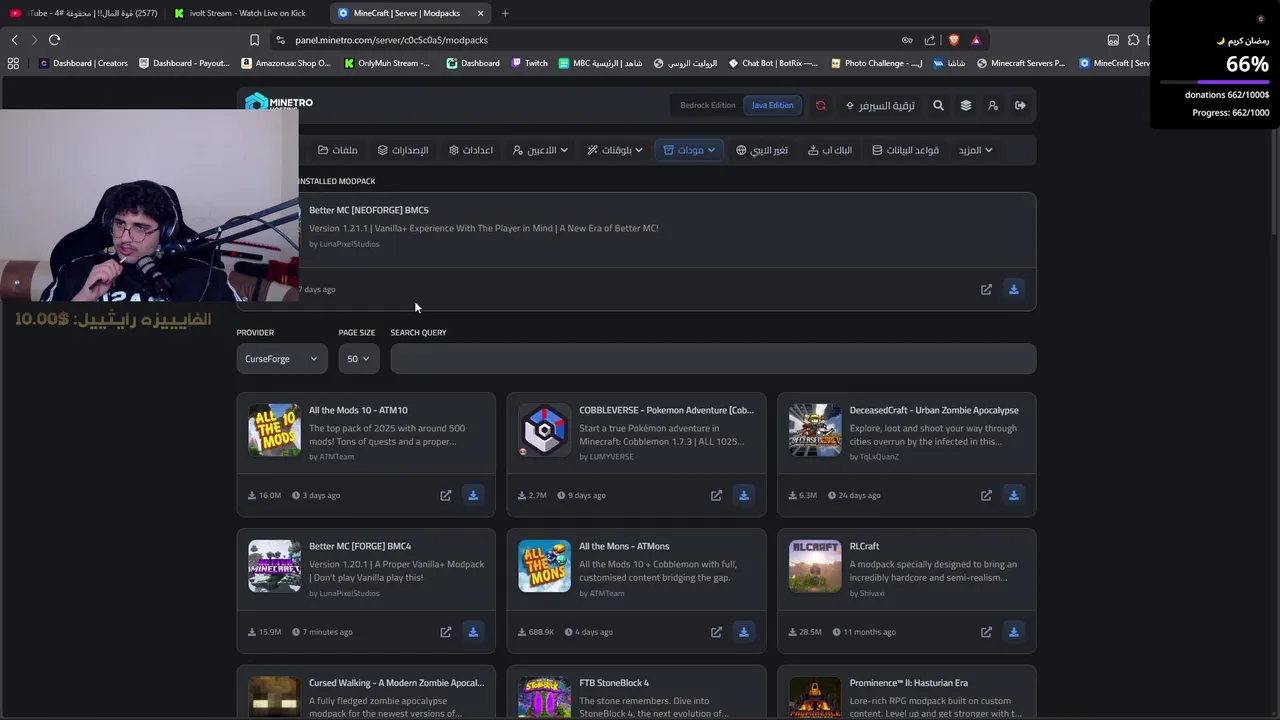Click the RLCraft modpack thumbnail
The height and width of the screenshot is (720, 1280).
[x=815, y=566]
